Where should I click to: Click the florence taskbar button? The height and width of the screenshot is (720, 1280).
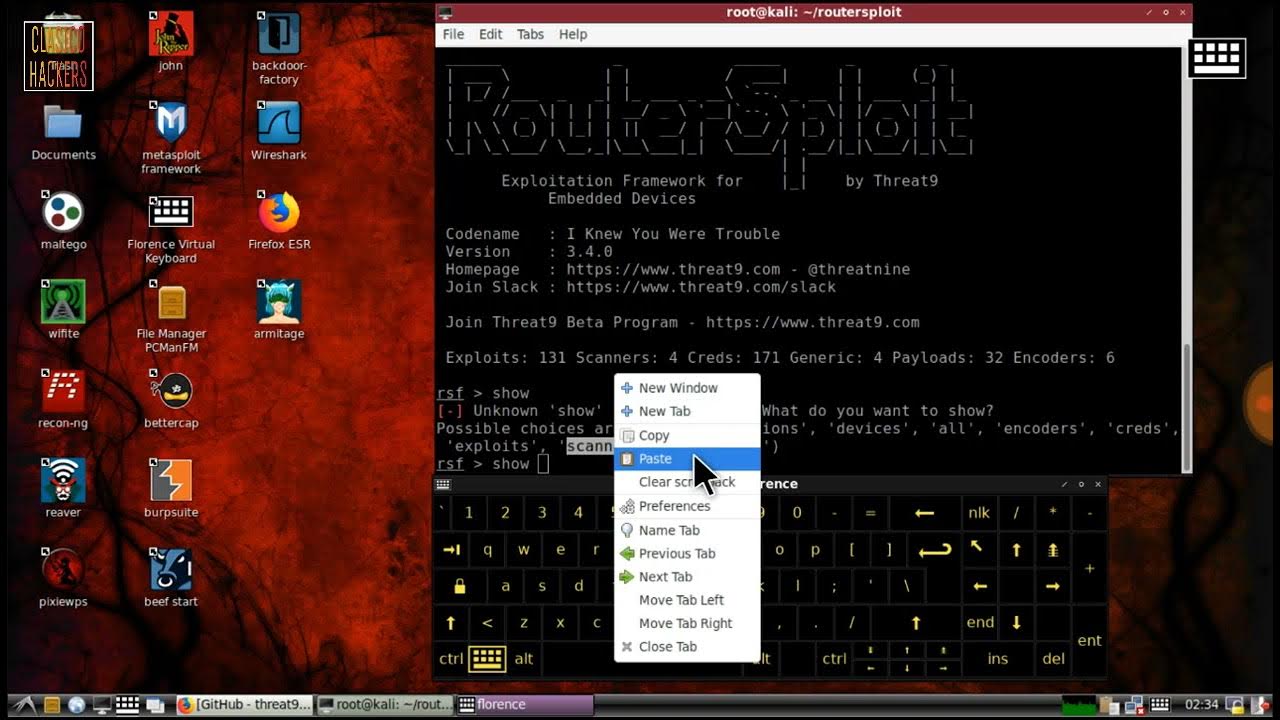coord(524,704)
